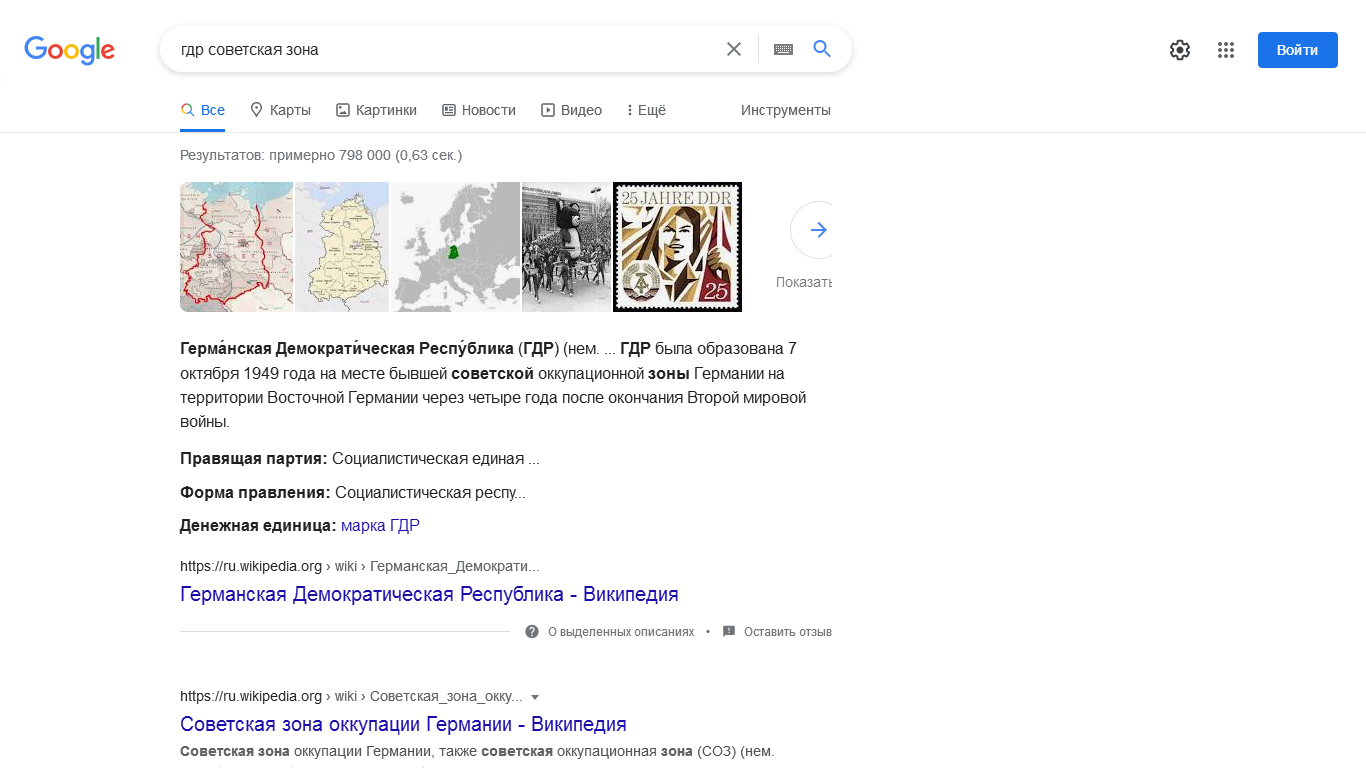1366x768 pixels.
Task: Click the 25 Jahre DDR stamp thumbnail
Action: [677, 247]
